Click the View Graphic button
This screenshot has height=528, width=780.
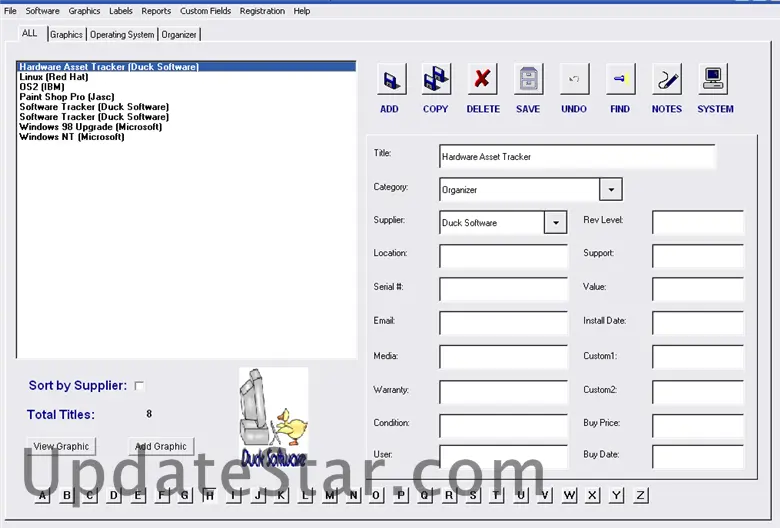click(x=61, y=446)
